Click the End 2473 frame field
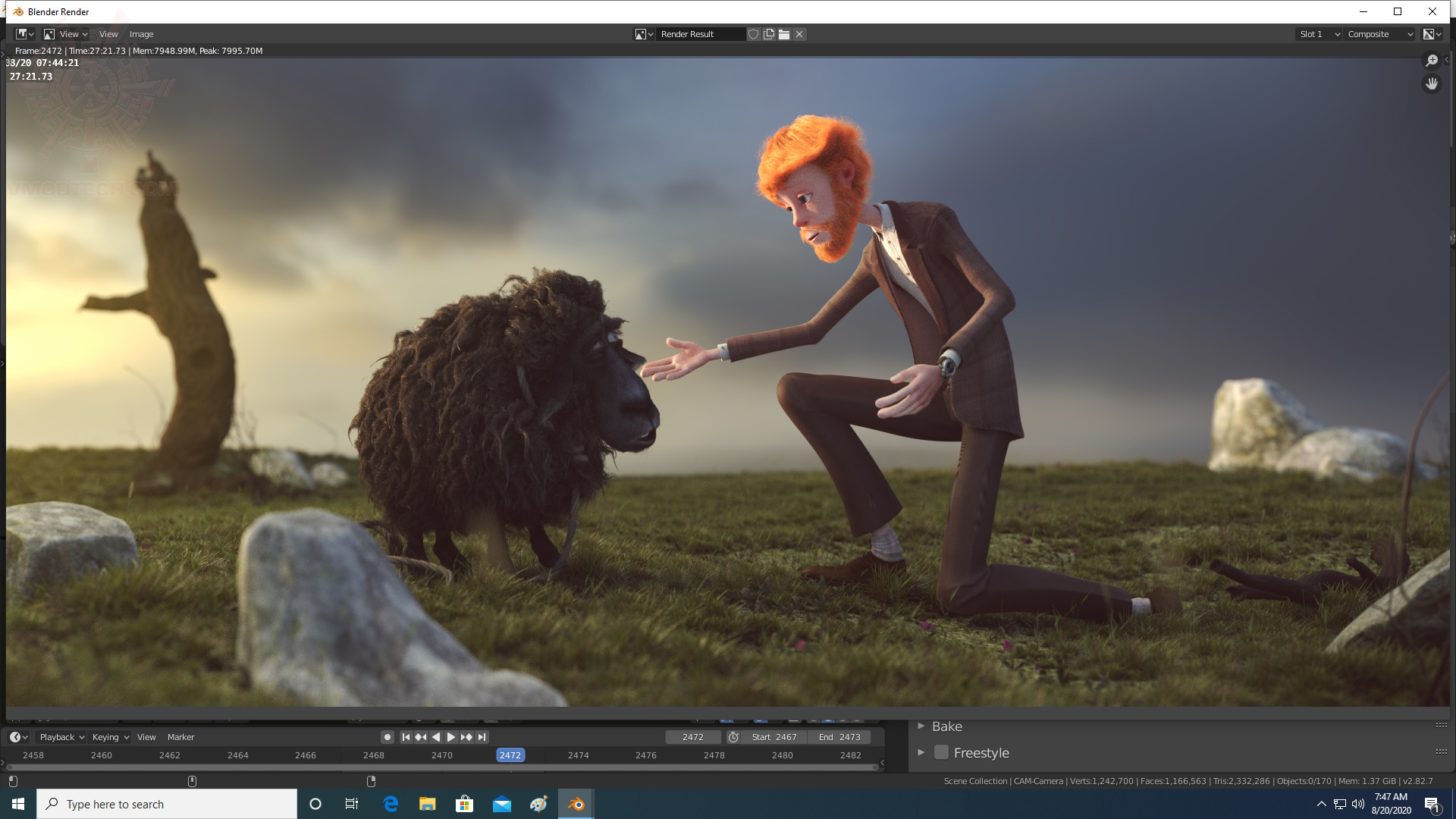 point(839,737)
